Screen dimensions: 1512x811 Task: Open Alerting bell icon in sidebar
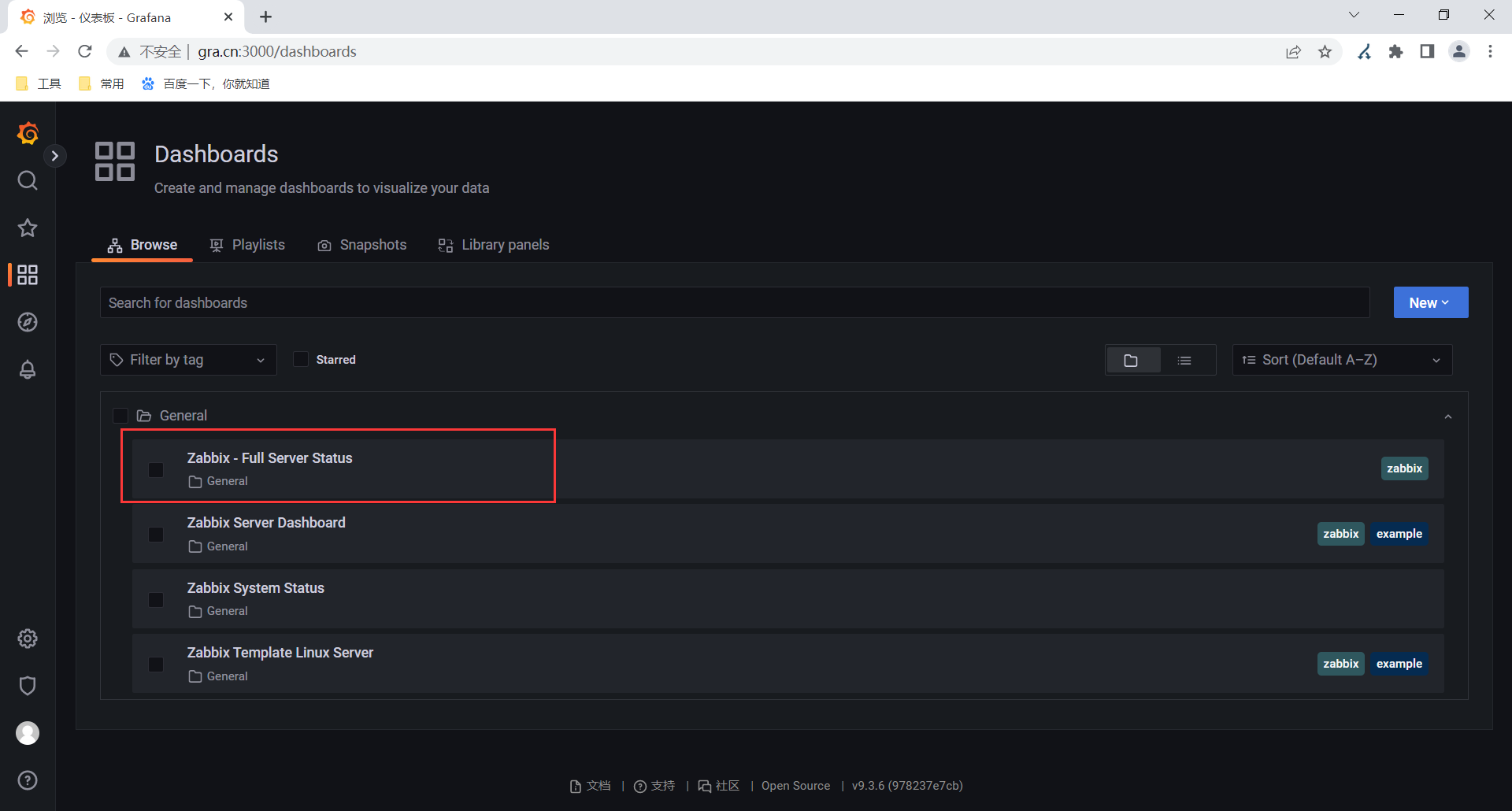pyautogui.click(x=28, y=369)
